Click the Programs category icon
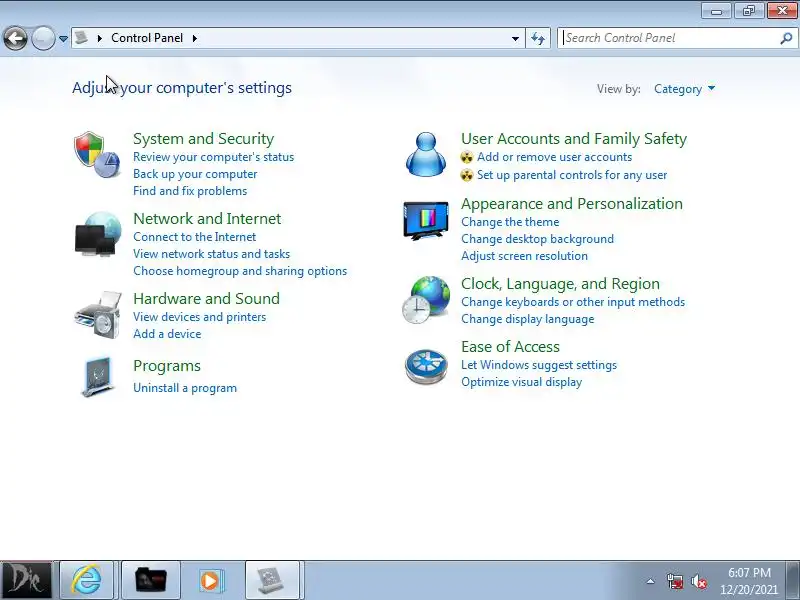This screenshot has width=800, height=600. click(x=98, y=377)
